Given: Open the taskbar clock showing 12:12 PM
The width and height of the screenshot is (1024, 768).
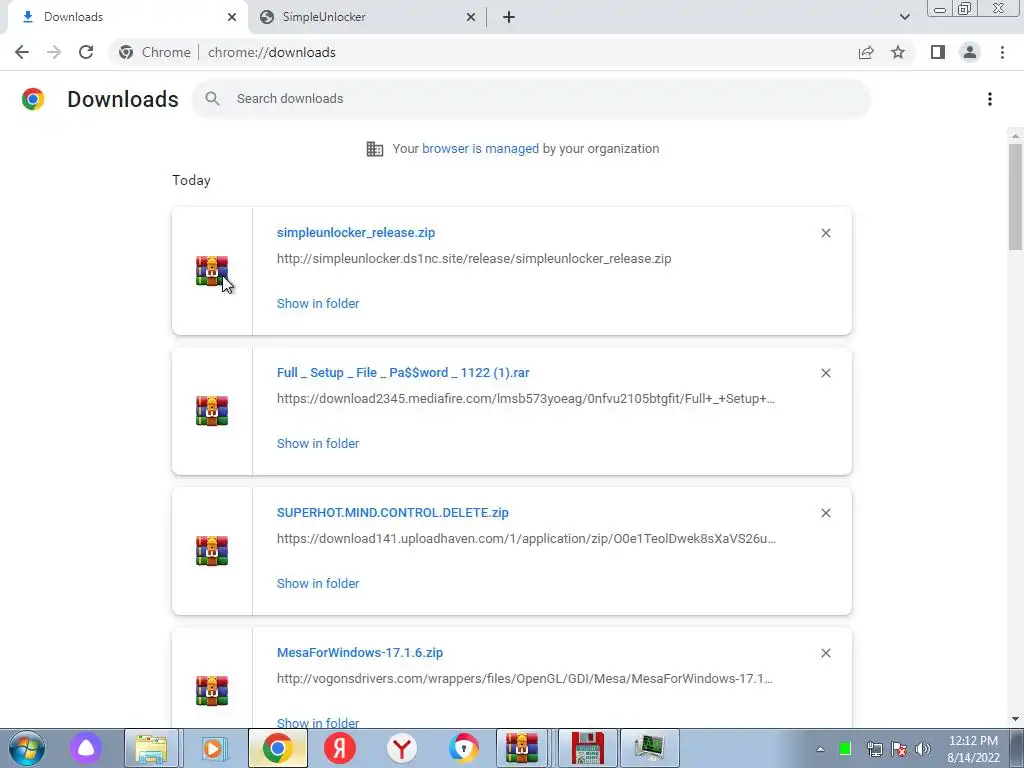Looking at the screenshot, I should (x=973, y=749).
